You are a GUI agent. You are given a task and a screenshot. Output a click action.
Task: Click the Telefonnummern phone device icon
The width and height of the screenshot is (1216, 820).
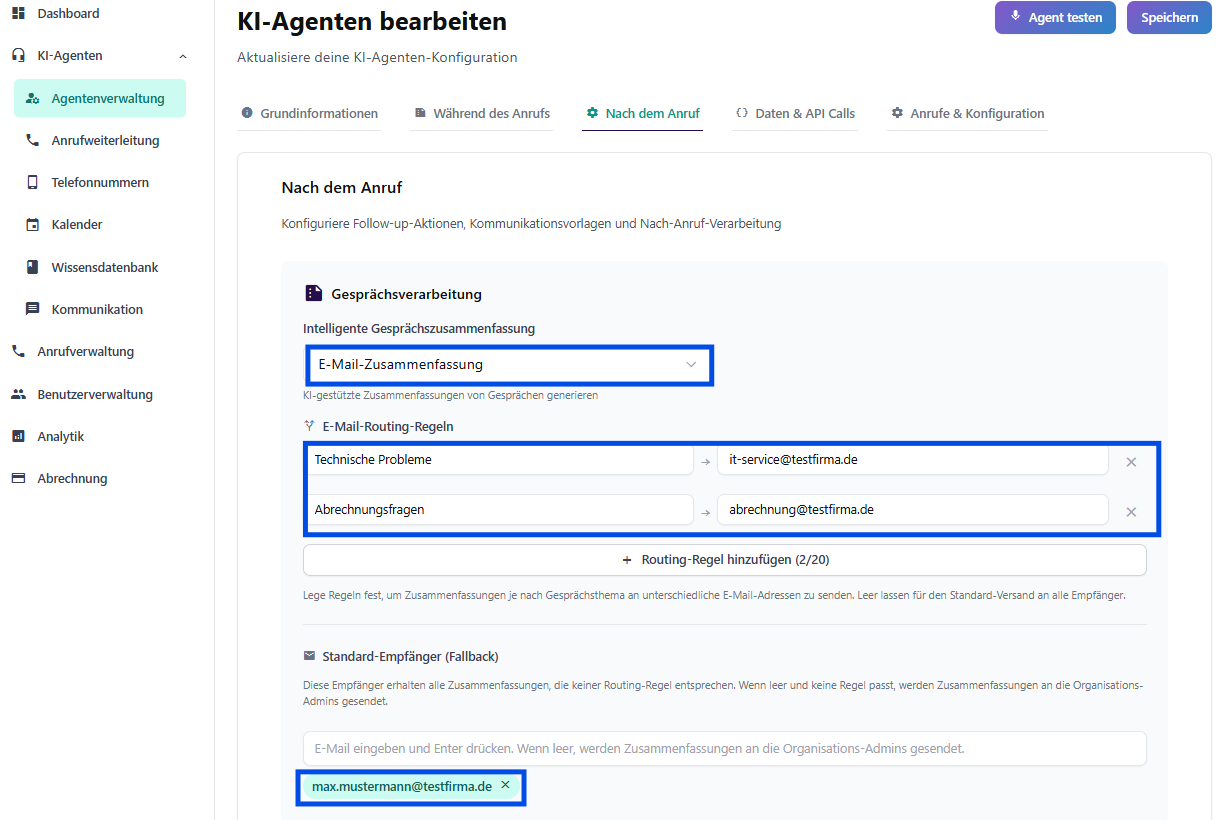click(32, 183)
